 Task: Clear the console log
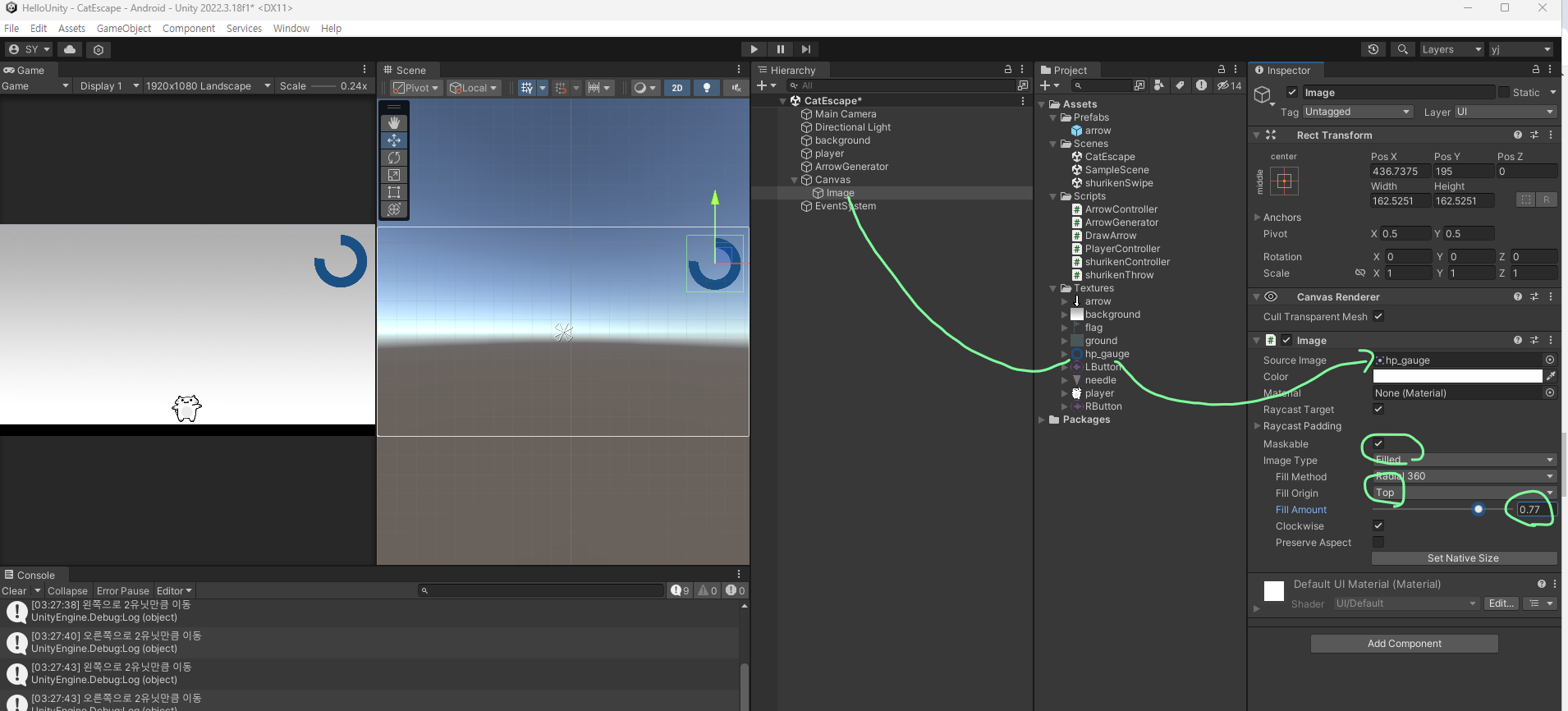(14, 590)
